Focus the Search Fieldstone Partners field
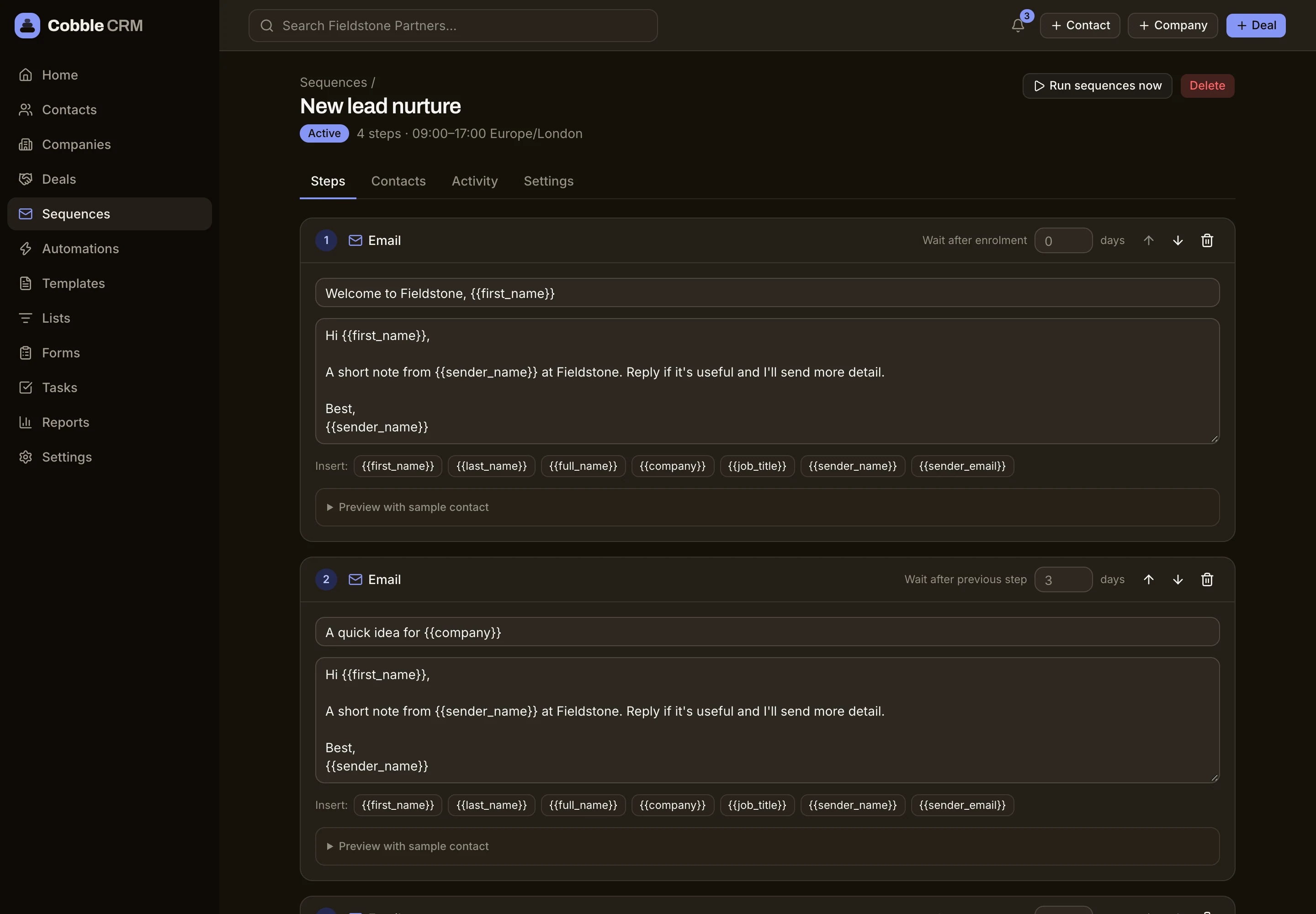 click(x=453, y=25)
